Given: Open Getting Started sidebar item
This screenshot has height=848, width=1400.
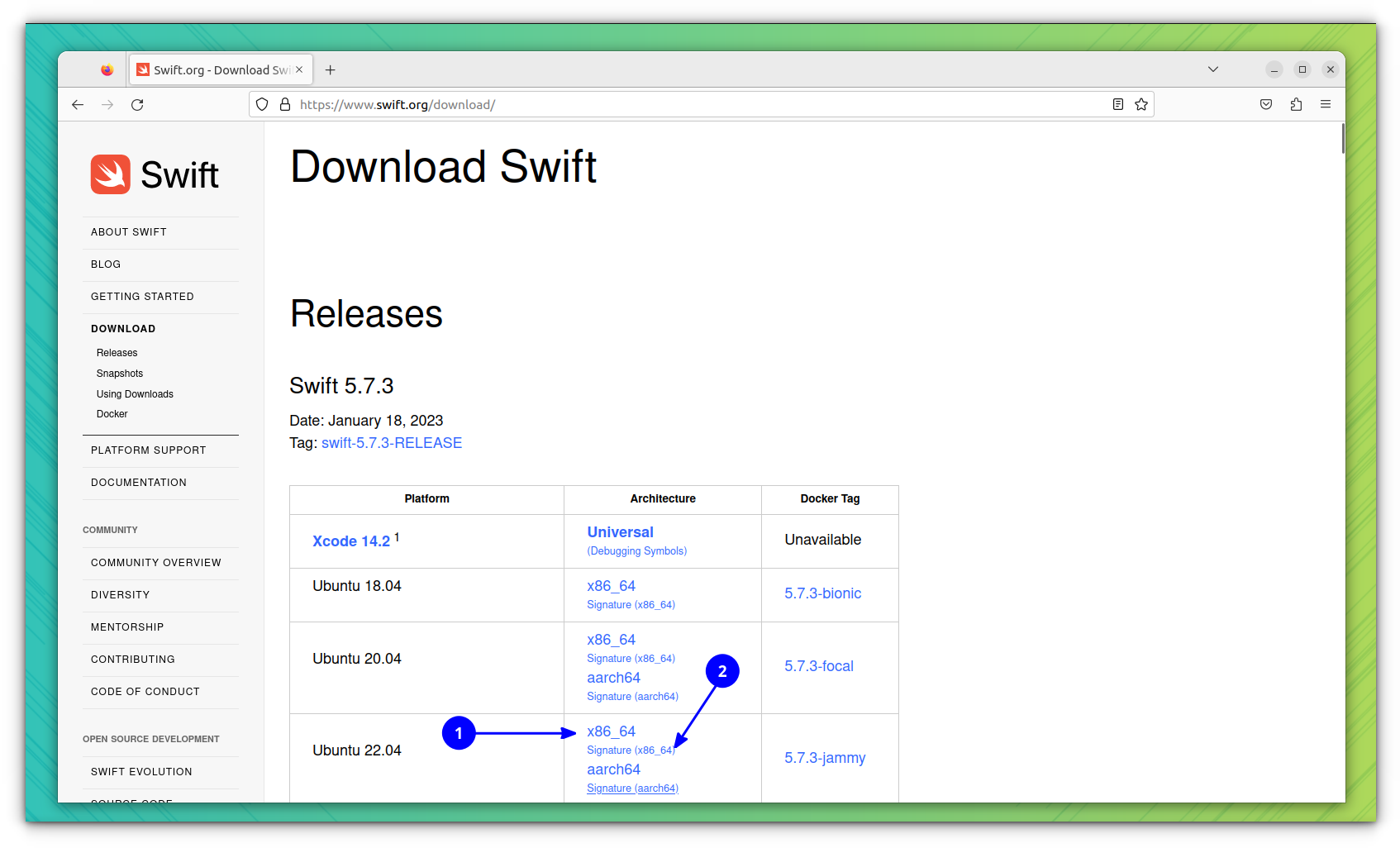Looking at the screenshot, I should coord(142,297).
